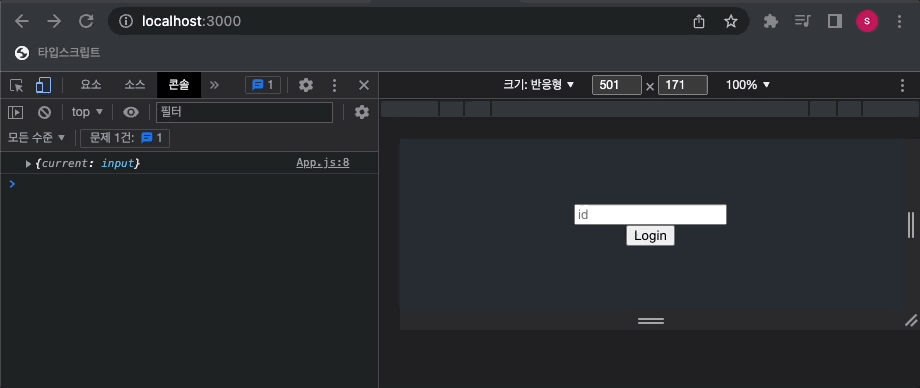Toggle the browser side panel
The height and width of the screenshot is (388, 920).
click(x=834, y=22)
